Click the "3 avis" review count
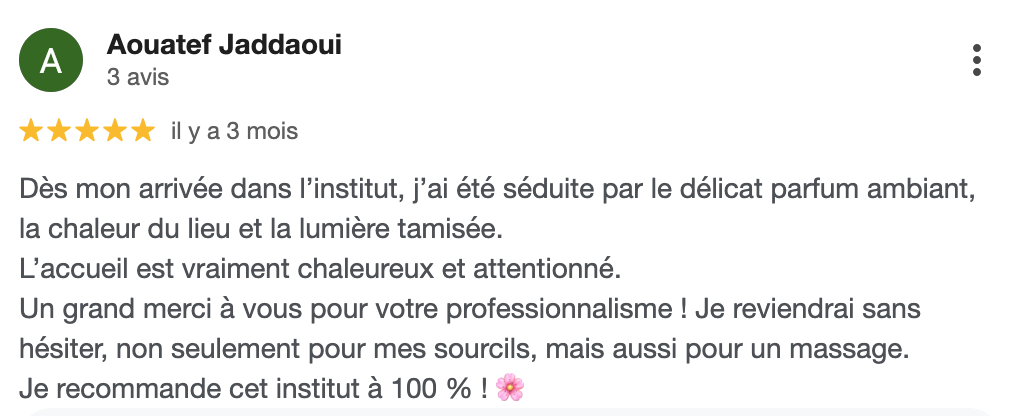Viewport: 1010px width, 416px height. tap(138, 77)
